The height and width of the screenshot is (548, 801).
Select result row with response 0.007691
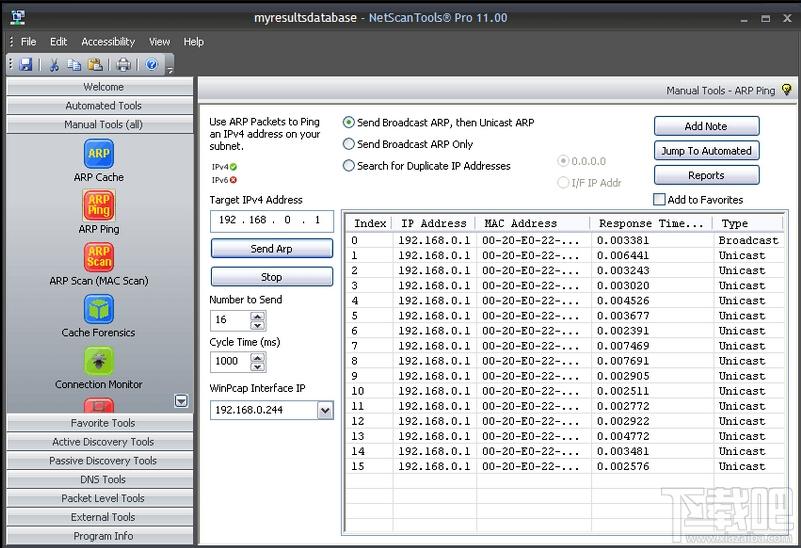click(565, 361)
